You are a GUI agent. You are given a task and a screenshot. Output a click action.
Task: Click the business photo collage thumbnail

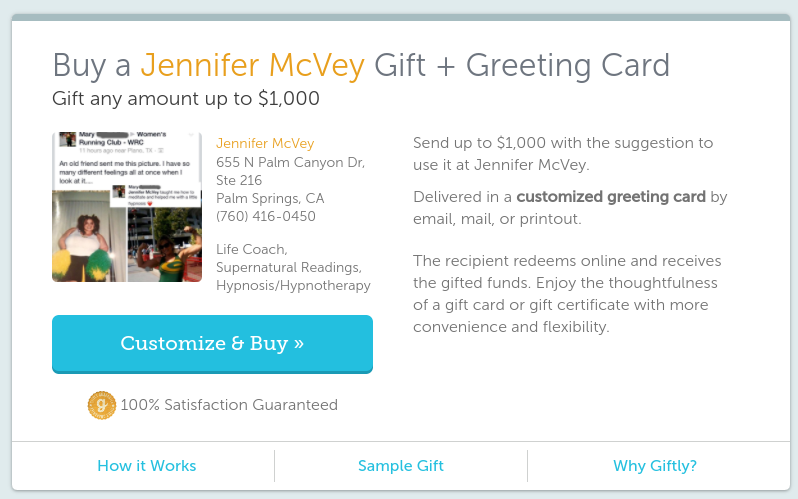click(127, 207)
